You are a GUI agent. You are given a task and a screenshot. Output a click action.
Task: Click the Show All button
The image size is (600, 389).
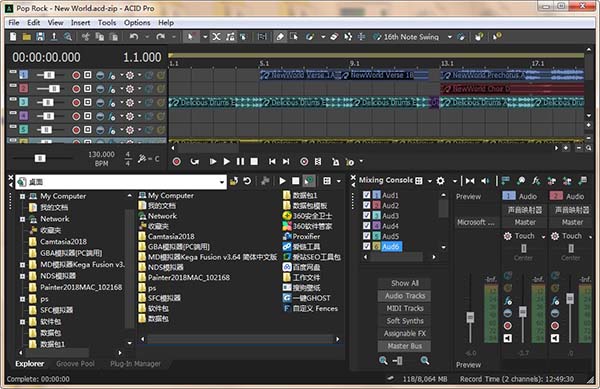click(404, 283)
